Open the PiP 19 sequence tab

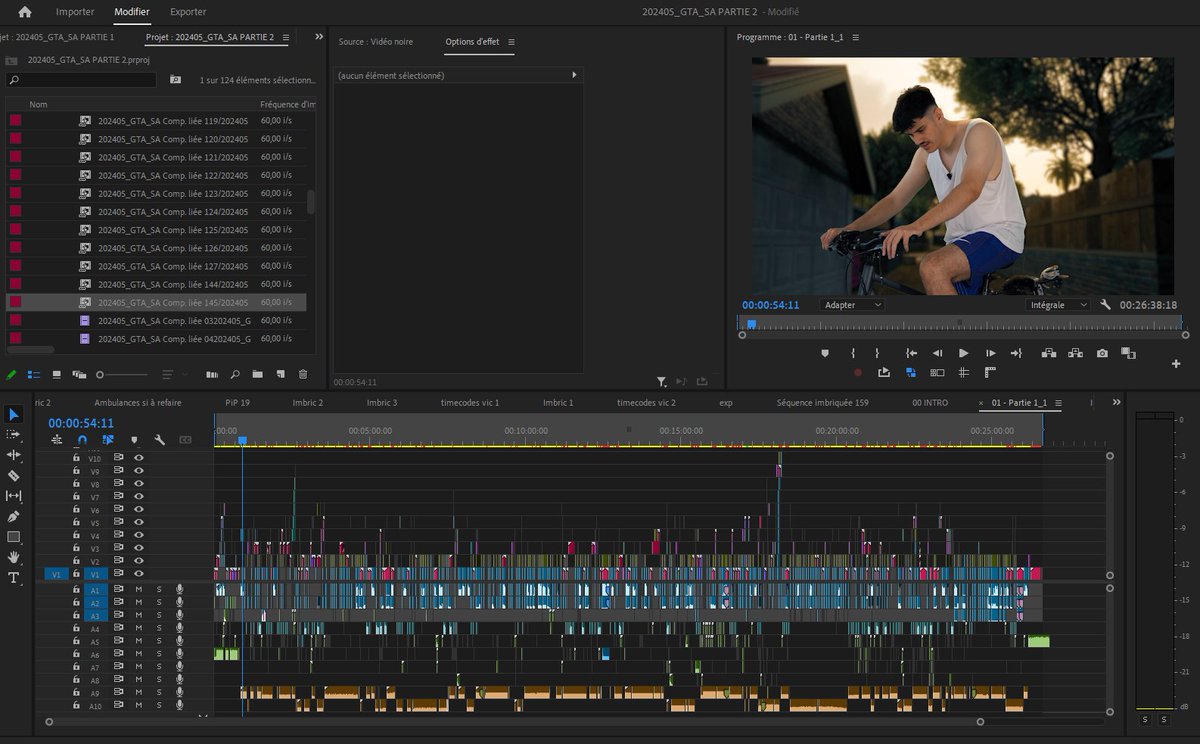coord(237,403)
